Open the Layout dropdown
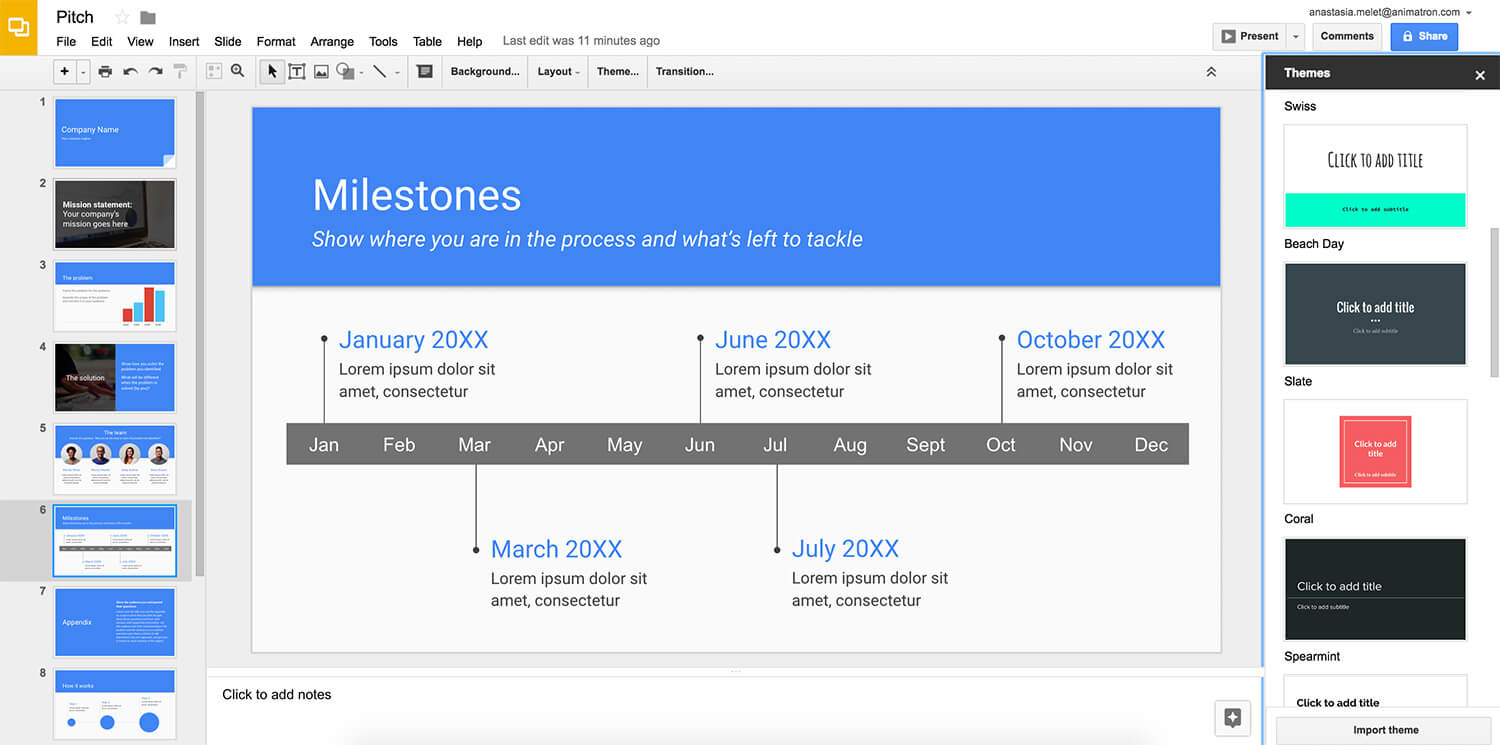 click(x=559, y=71)
